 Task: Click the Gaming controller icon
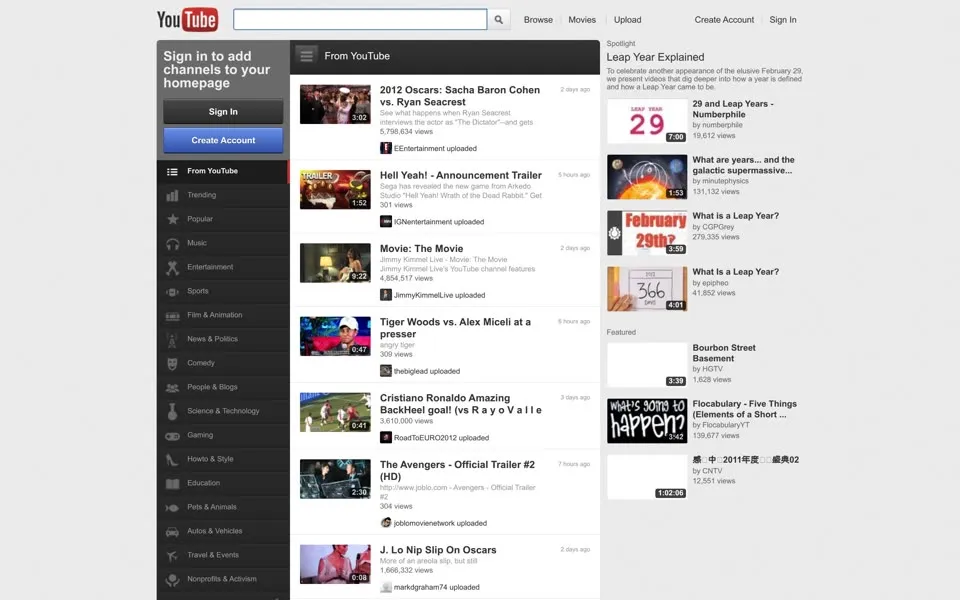coord(173,435)
